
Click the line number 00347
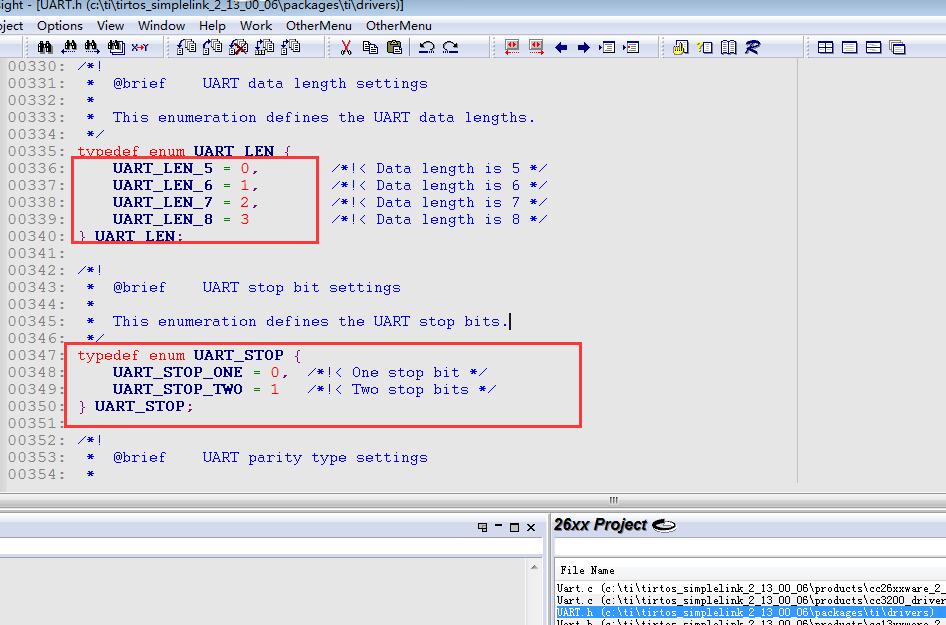(x=36, y=355)
